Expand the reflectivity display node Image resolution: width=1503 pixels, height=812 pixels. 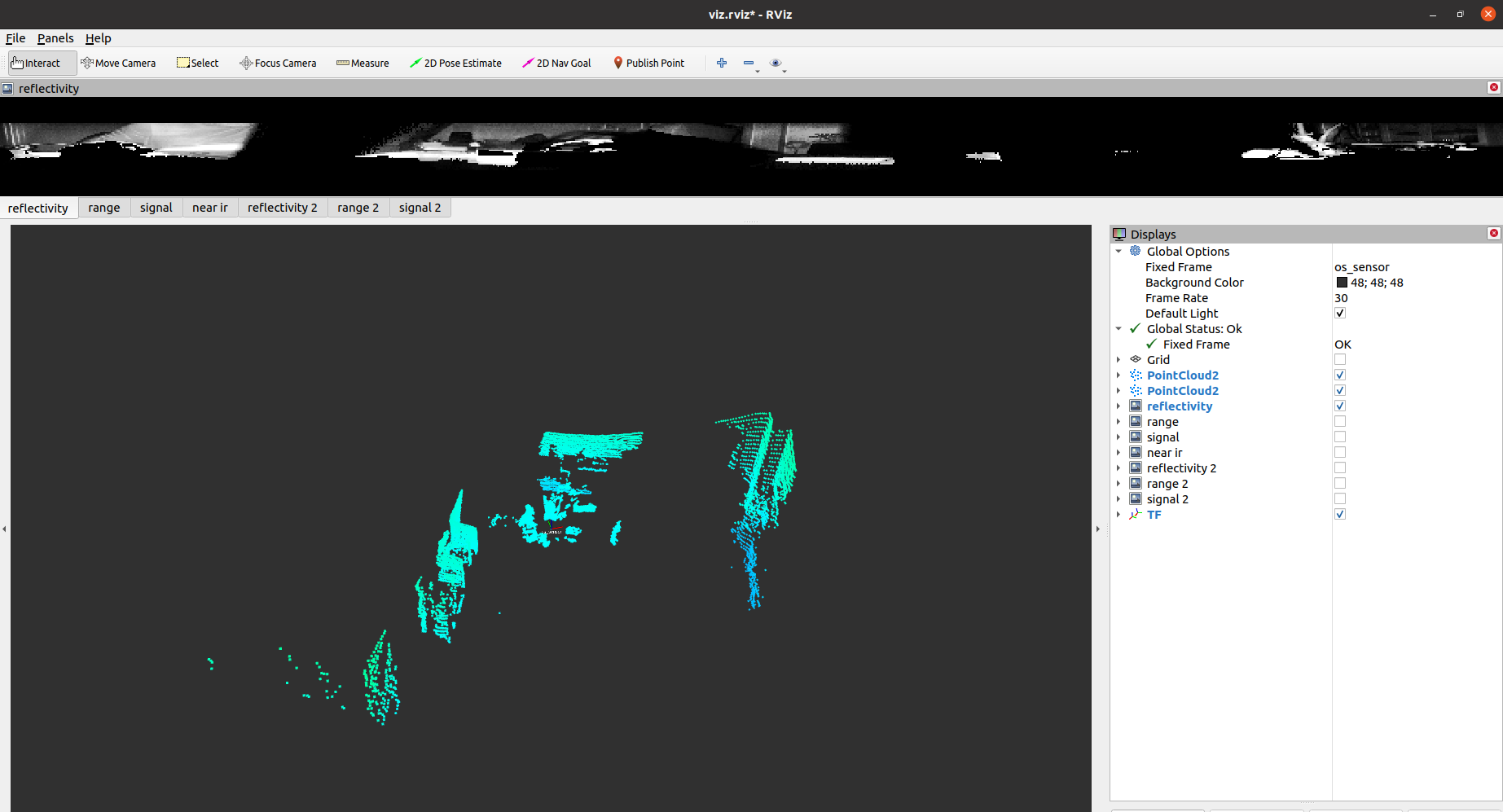tap(1118, 406)
